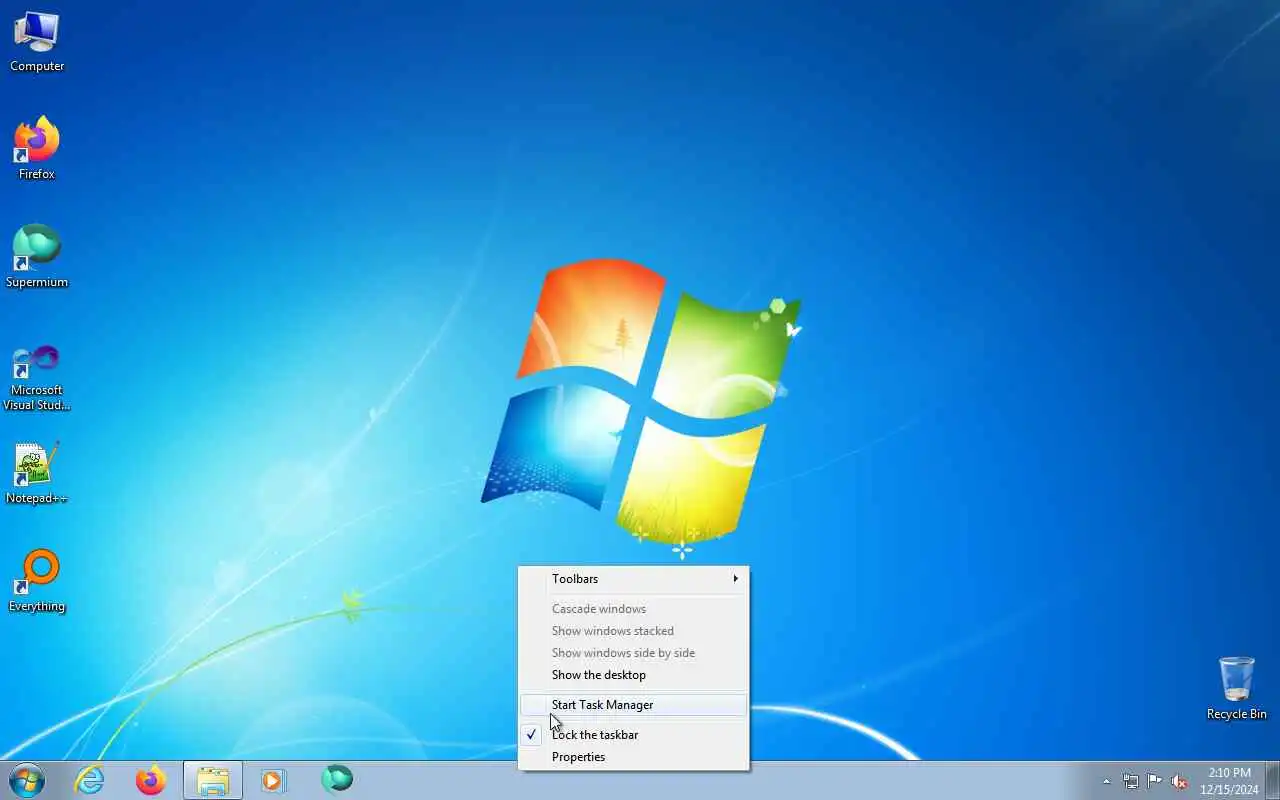Viewport: 1280px width, 800px height.
Task: Show hidden tray icons arrow
Action: 1106,781
